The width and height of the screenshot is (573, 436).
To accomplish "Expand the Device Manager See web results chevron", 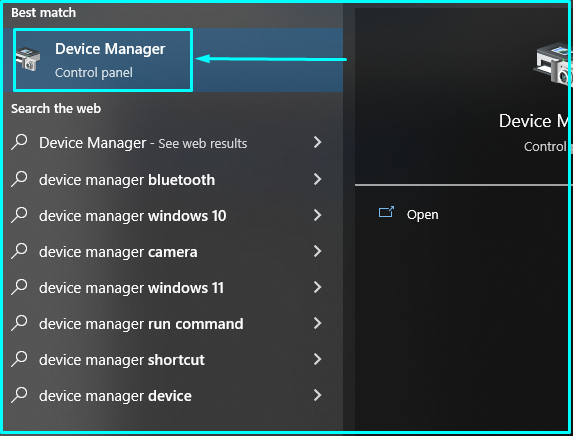I will [x=317, y=142].
